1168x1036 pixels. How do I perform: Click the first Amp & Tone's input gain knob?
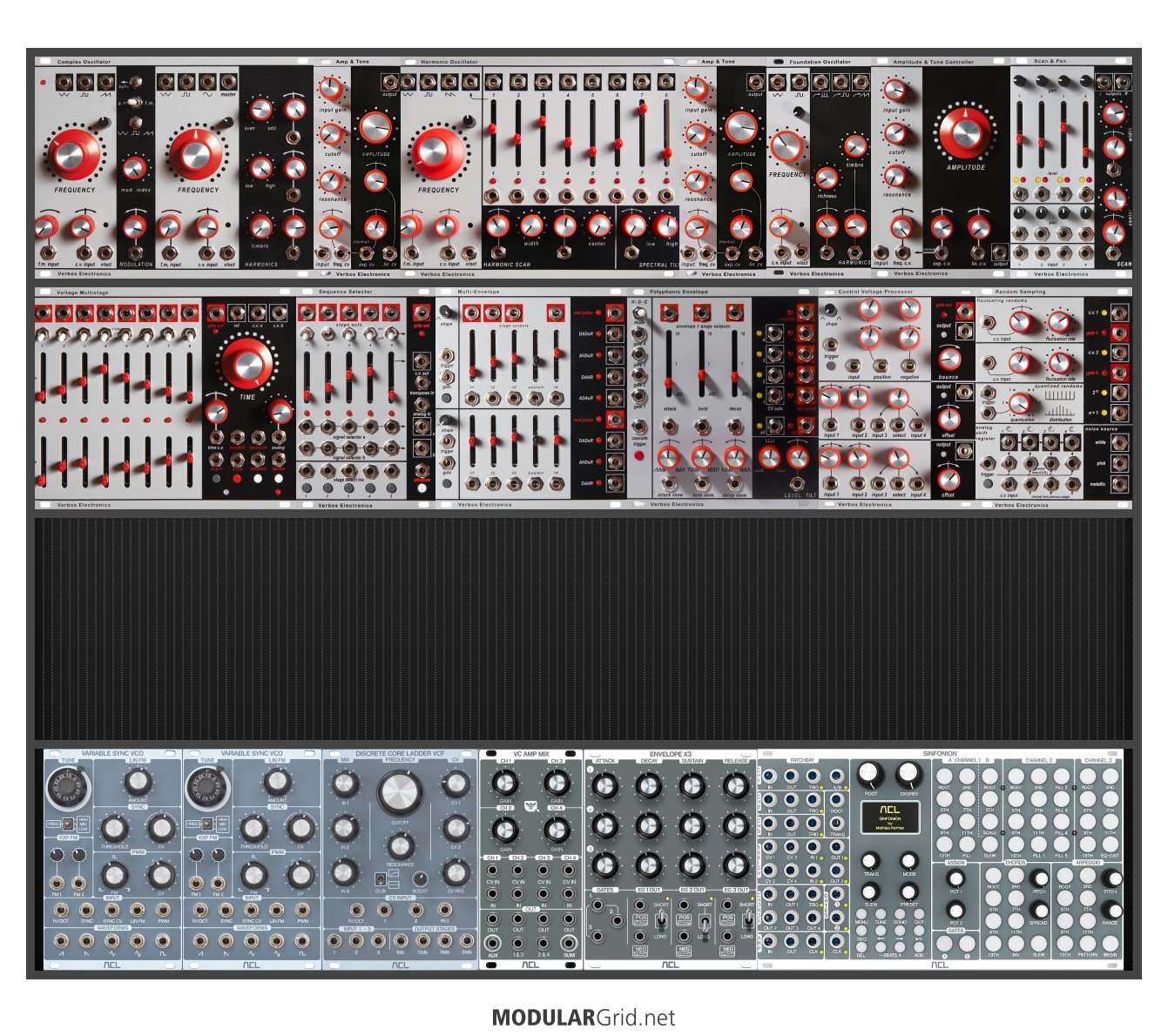point(330,89)
